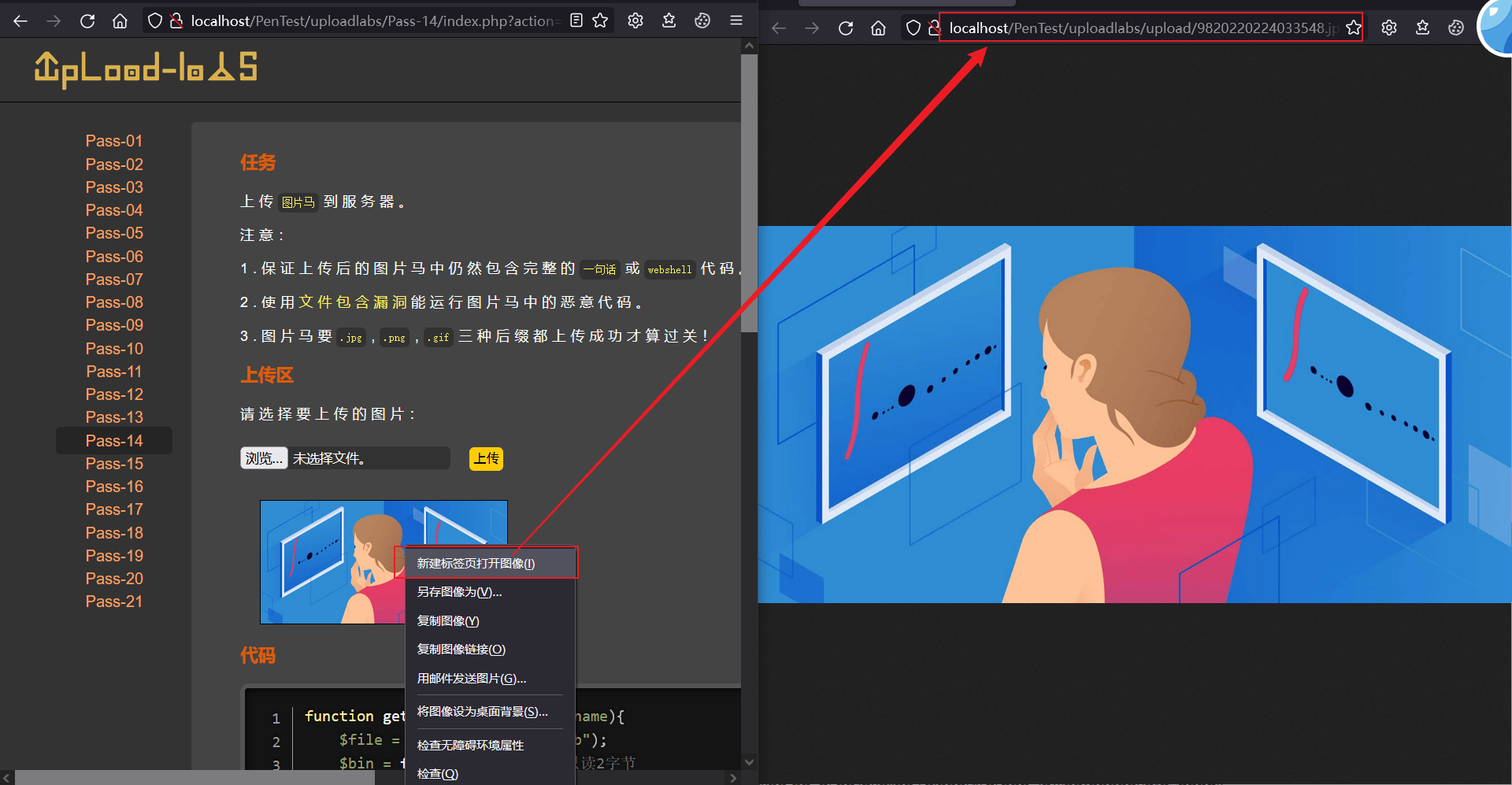
Task: Click the 未选择文件 file label
Action: pos(328,458)
